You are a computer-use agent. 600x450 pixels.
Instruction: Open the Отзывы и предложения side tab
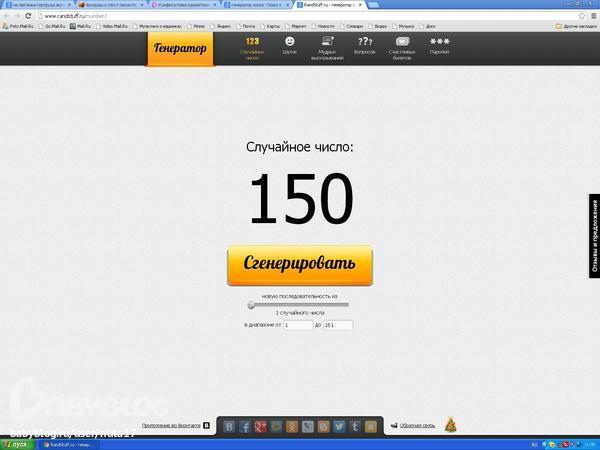[x=594, y=235]
